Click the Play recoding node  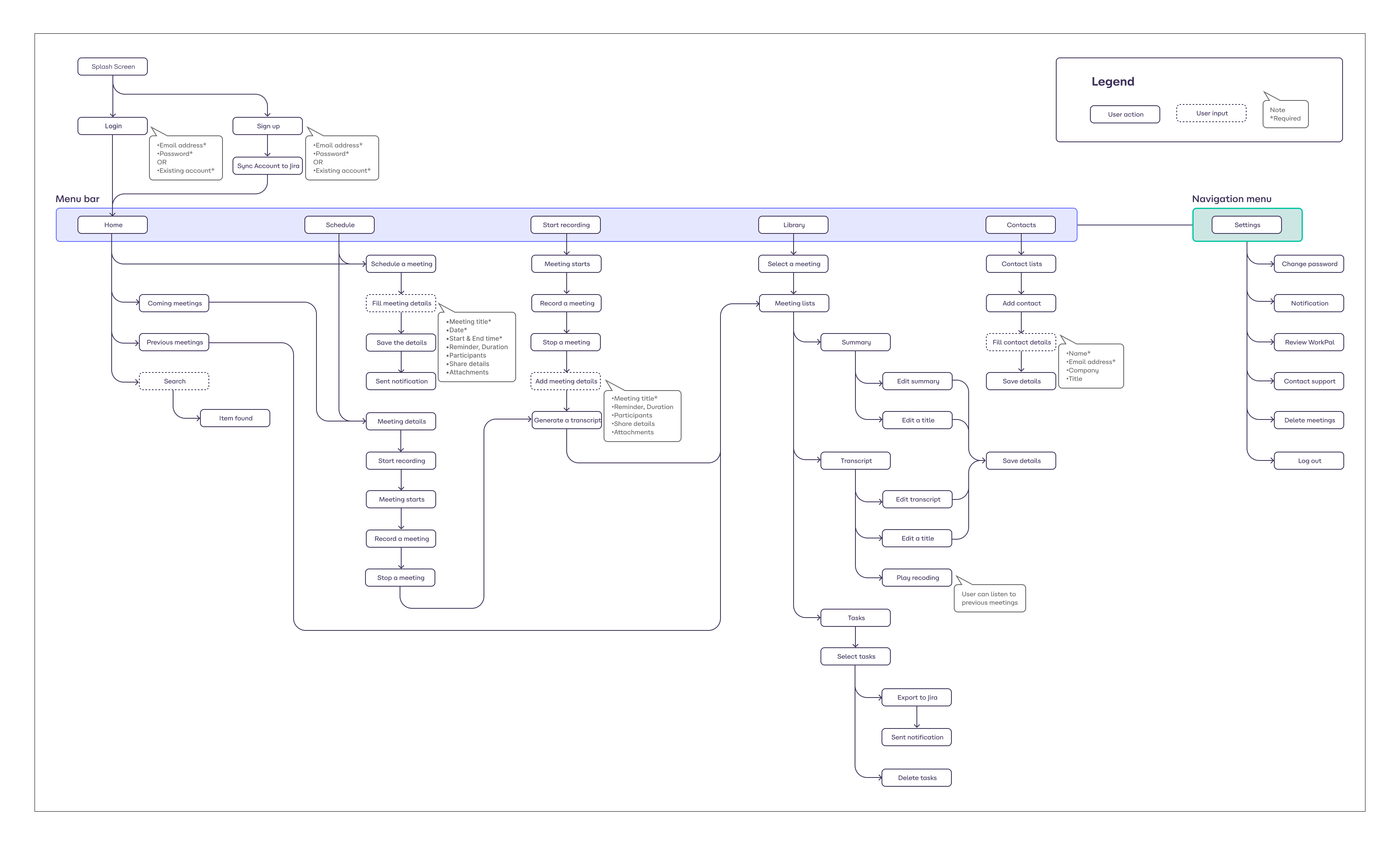pyautogui.click(x=917, y=578)
